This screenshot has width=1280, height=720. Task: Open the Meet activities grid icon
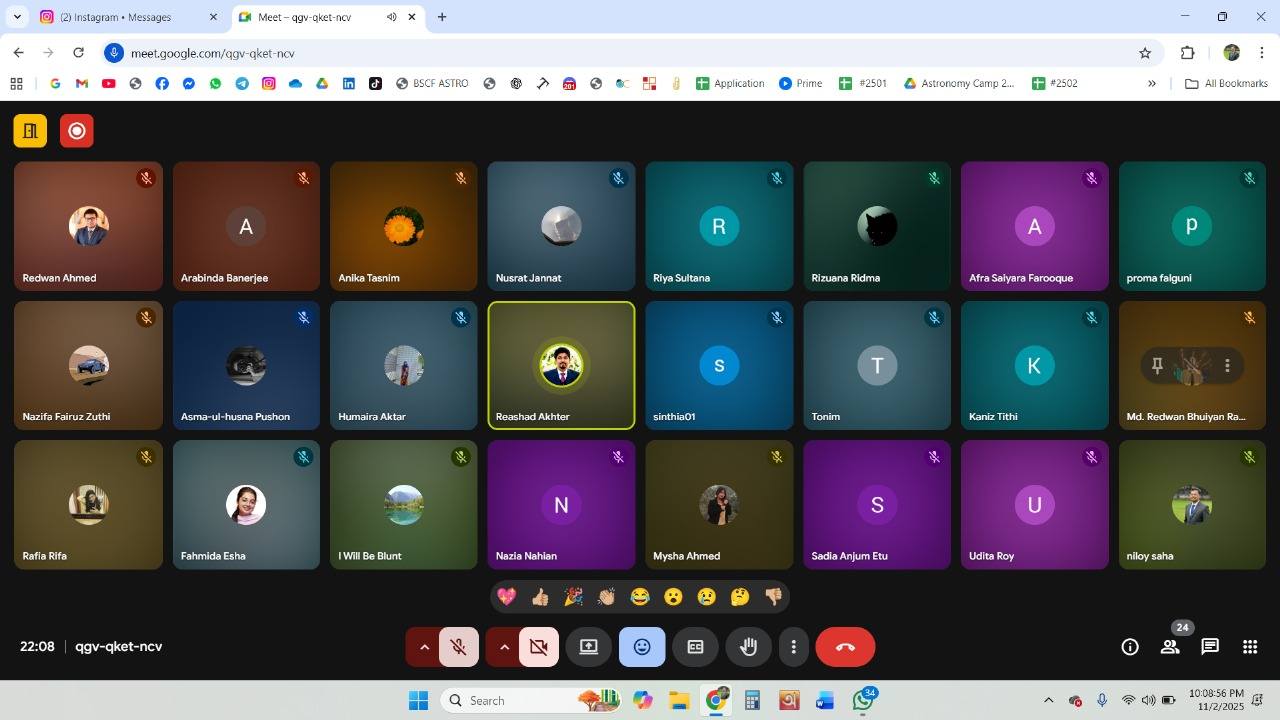pos(1247,647)
